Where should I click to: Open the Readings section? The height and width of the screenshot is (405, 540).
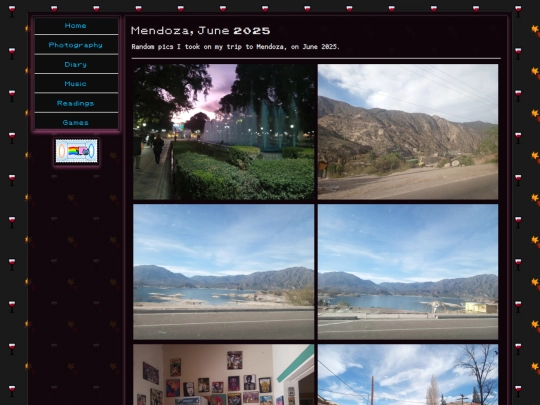[76, 103]
